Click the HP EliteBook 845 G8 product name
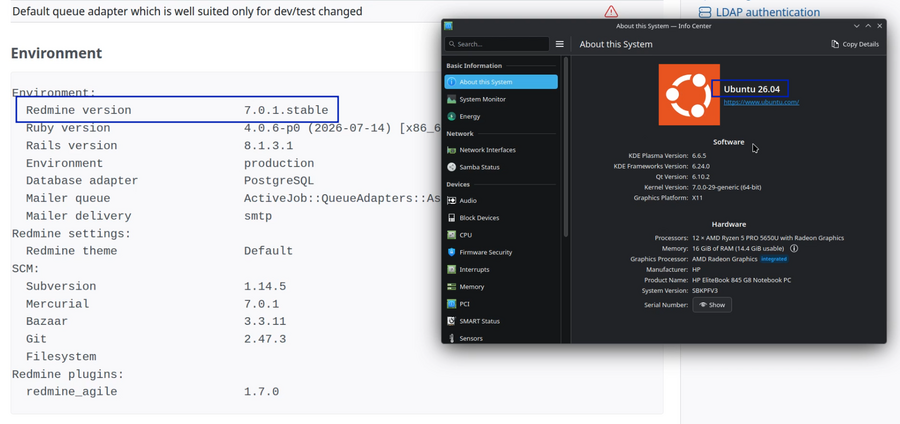The height and width of the screenshot is (424, 900). 742,280
